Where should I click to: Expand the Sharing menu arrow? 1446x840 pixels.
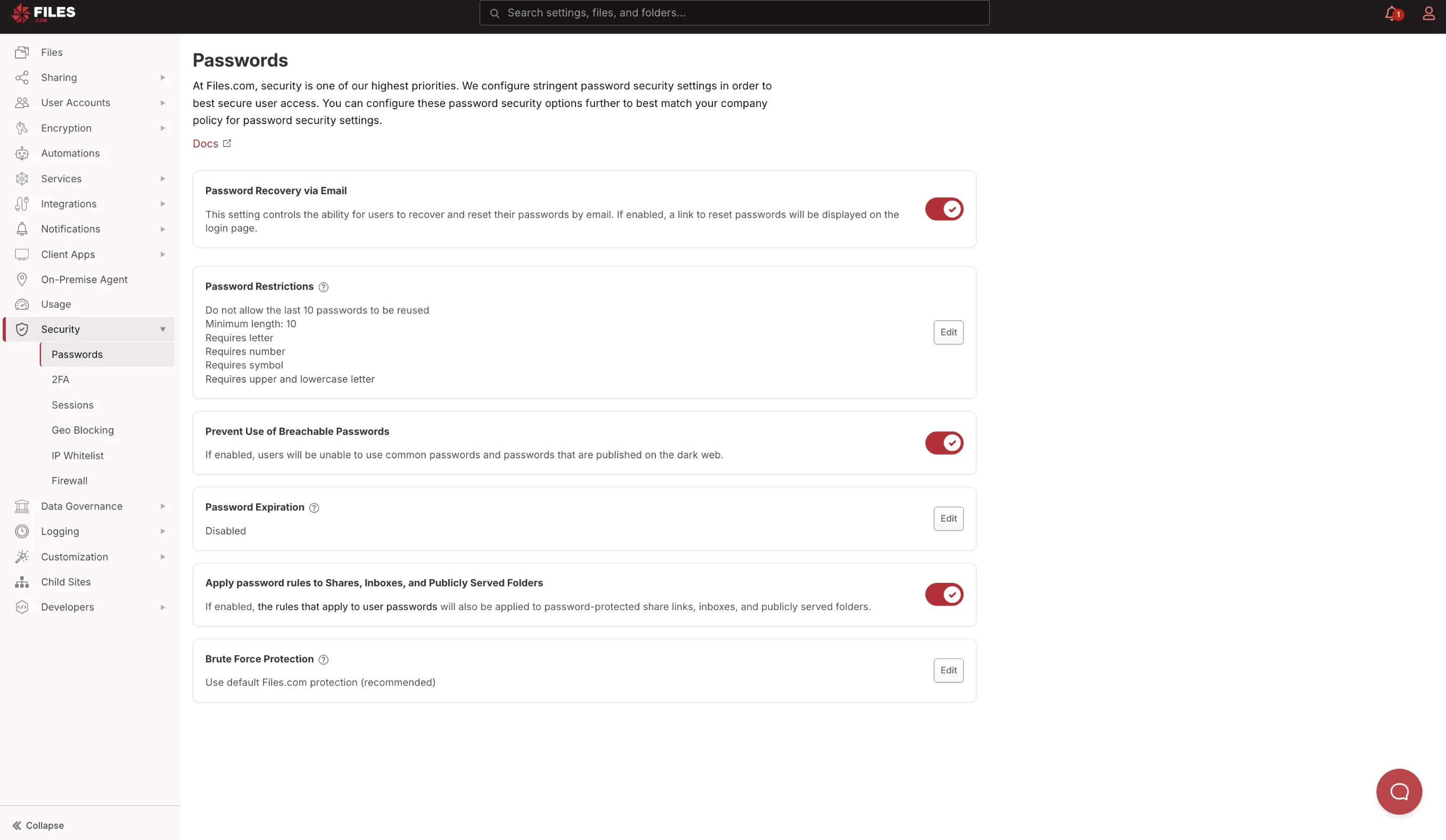point(163,78)
